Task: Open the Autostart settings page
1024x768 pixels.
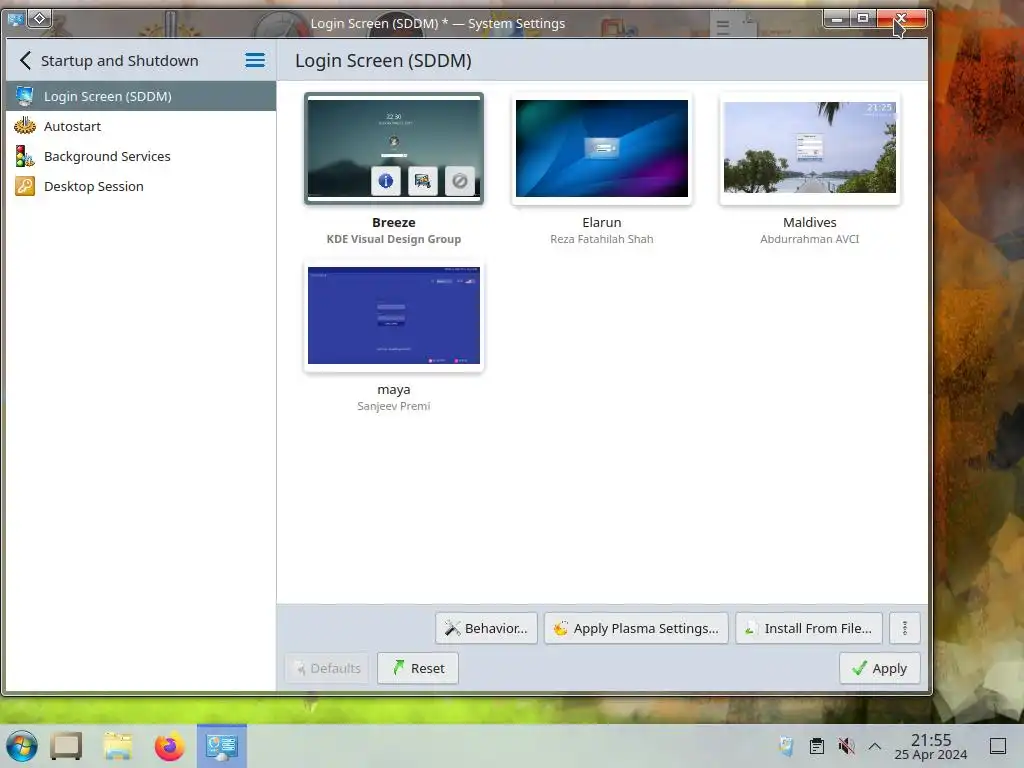Action: point(140,126)
